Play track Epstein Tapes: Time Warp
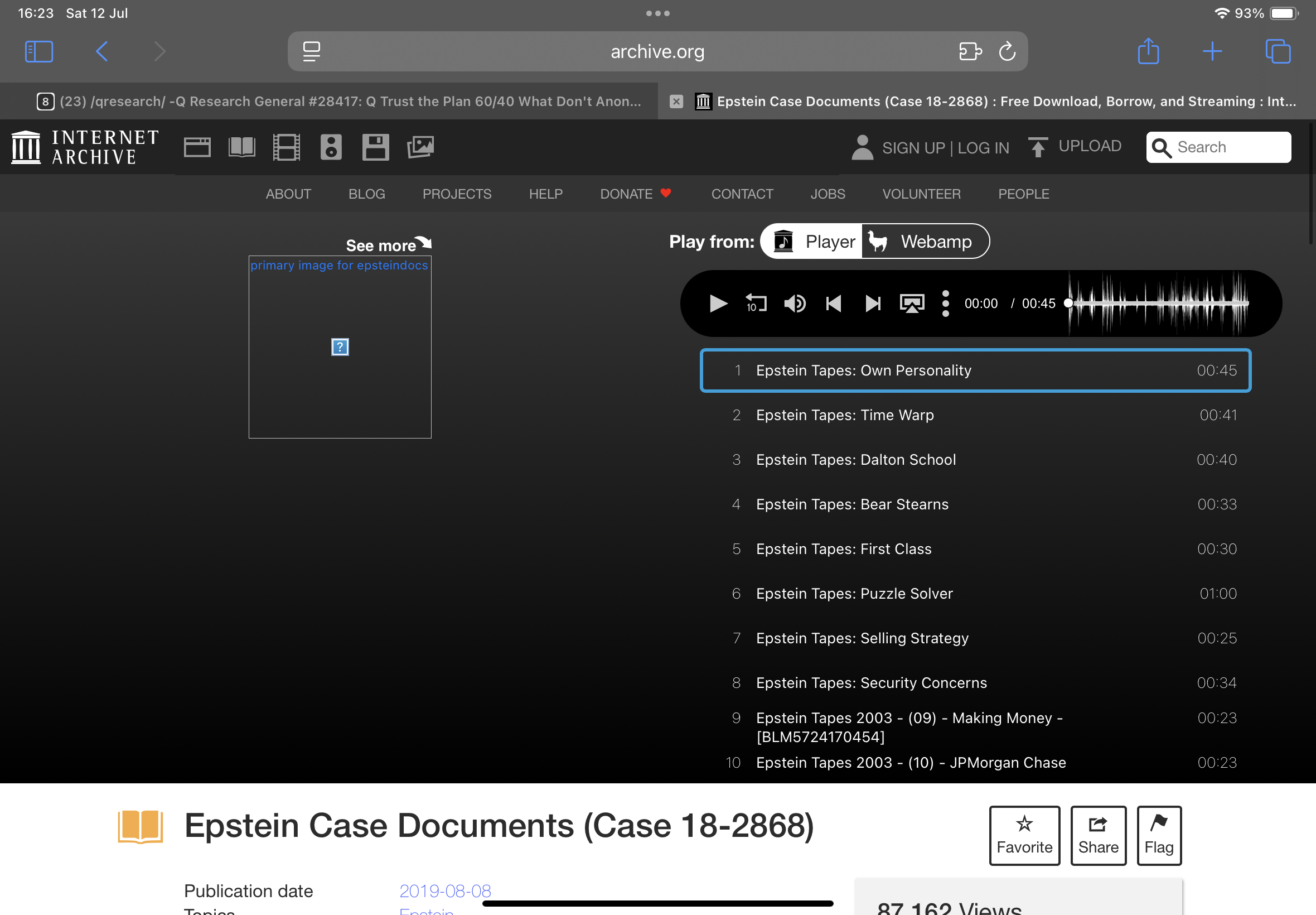 coord(975,415)
